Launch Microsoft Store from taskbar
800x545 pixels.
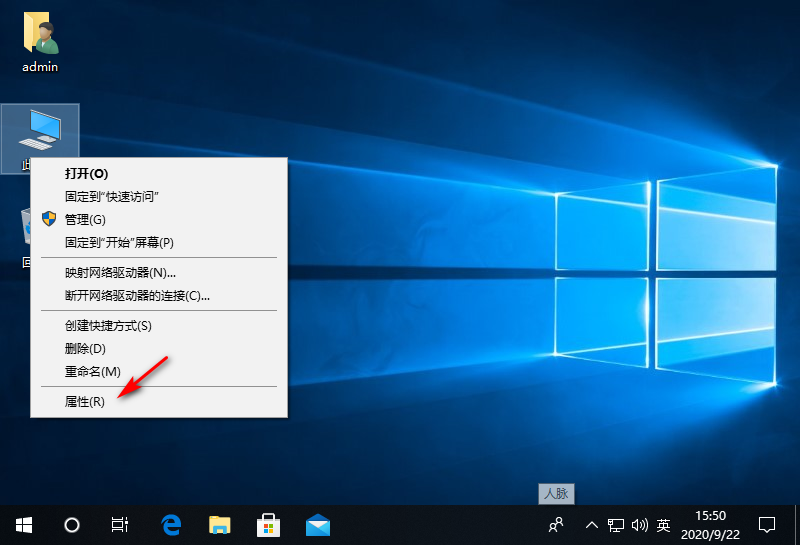[x=269, y=524]
